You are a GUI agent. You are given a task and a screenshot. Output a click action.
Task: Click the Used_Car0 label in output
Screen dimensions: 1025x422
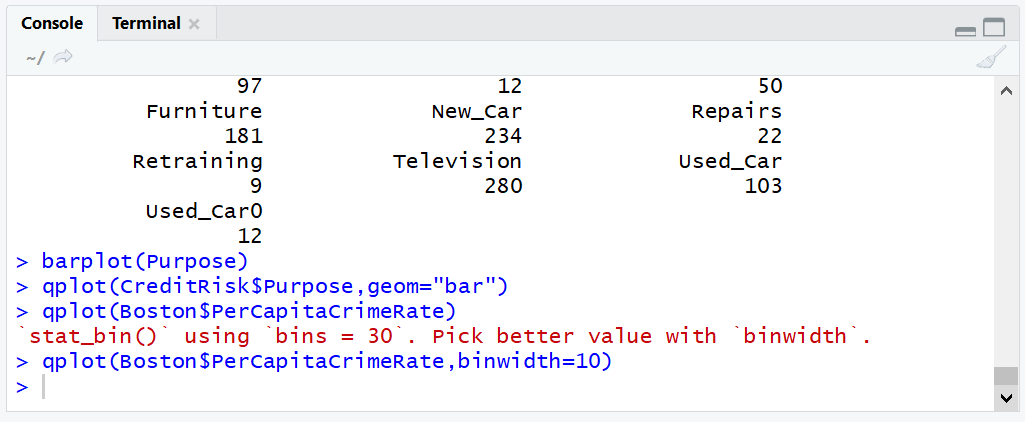tap(203, 211)
